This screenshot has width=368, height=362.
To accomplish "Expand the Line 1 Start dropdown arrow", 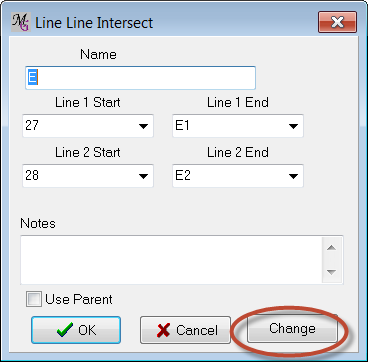I will pos(143,126).
